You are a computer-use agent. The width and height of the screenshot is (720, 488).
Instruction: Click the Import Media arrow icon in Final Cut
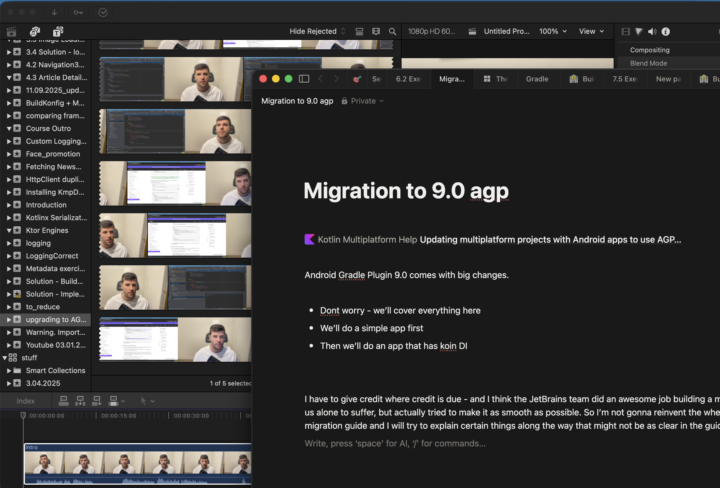pyautogui.click(x=54, y=12)
